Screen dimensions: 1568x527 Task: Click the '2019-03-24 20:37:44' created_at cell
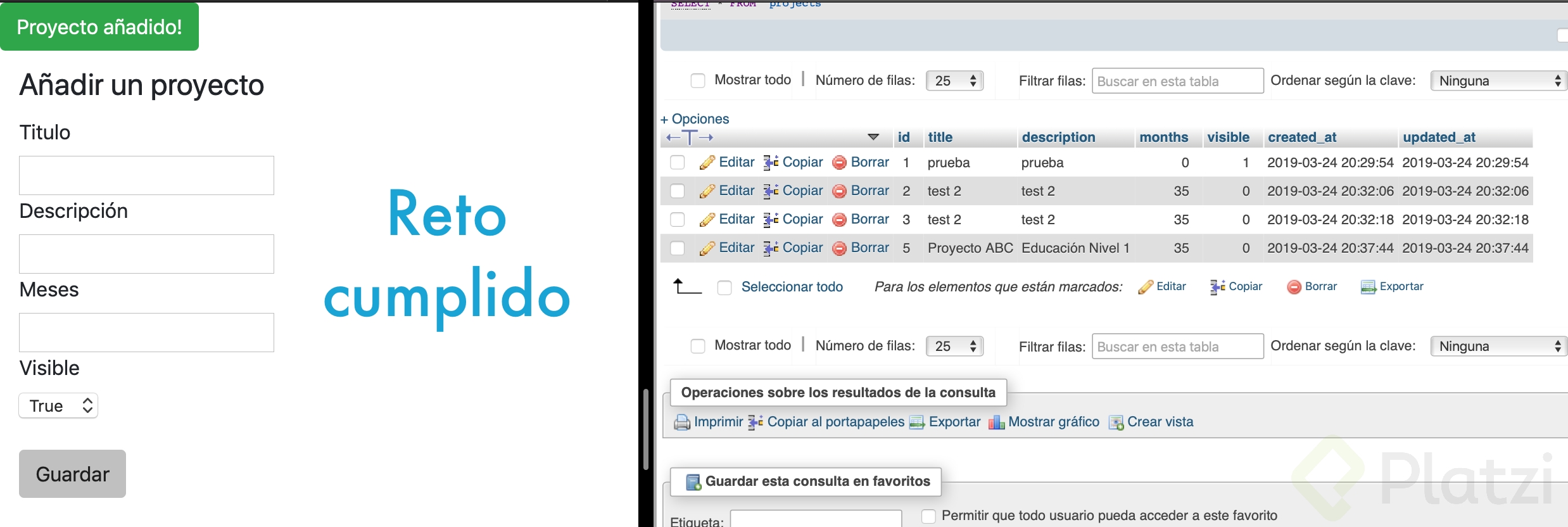pos(1331,248)
